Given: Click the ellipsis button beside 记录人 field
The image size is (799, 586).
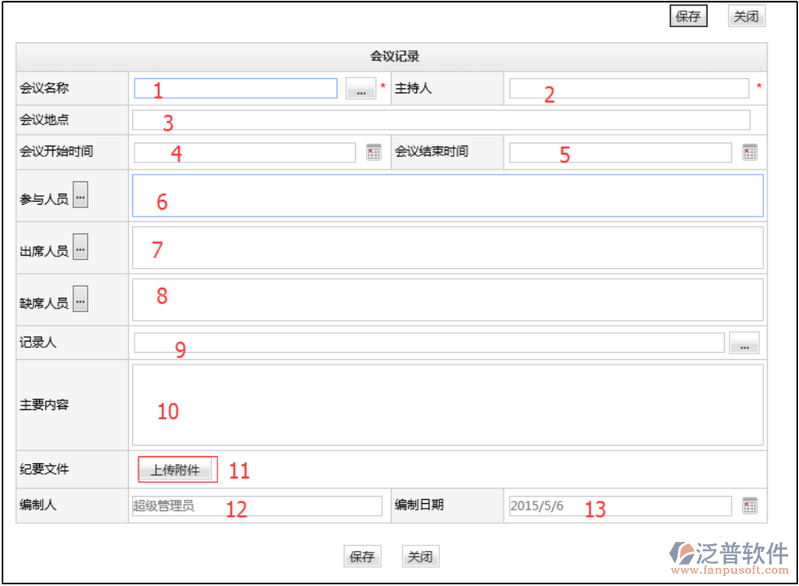Looking at the screenshot, I should click(744, 344).
